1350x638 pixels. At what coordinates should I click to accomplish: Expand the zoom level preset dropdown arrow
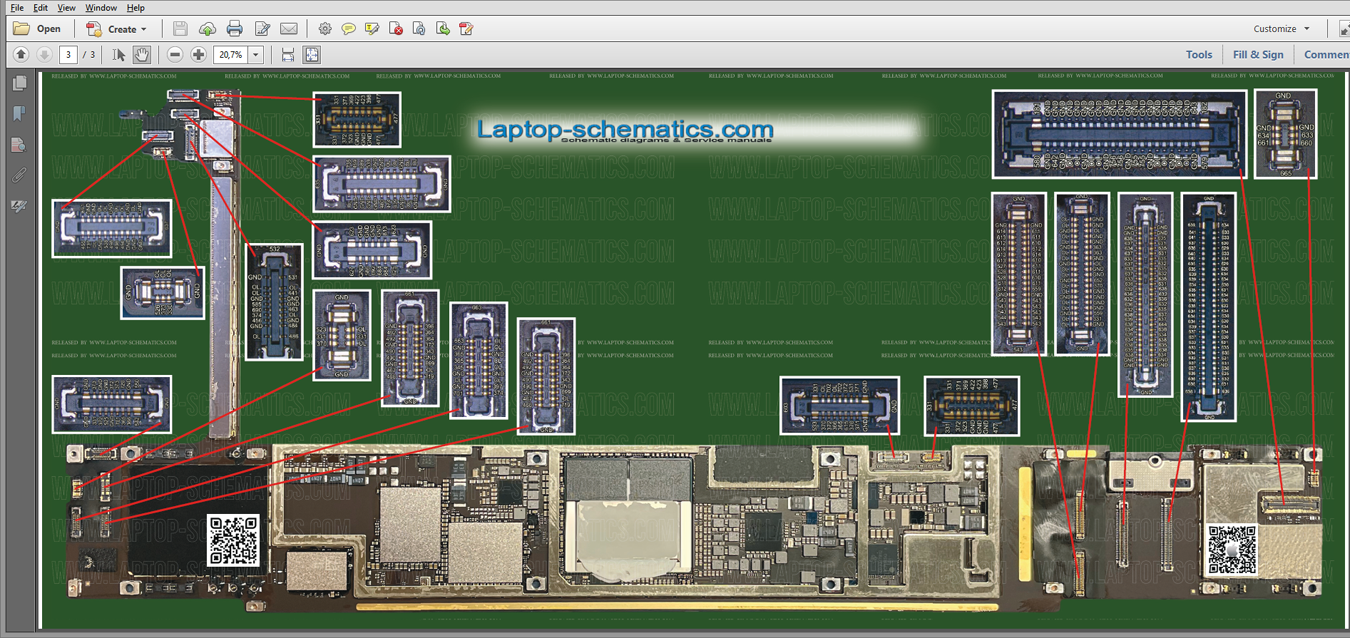pyautogui.click(x=256, y=55)
